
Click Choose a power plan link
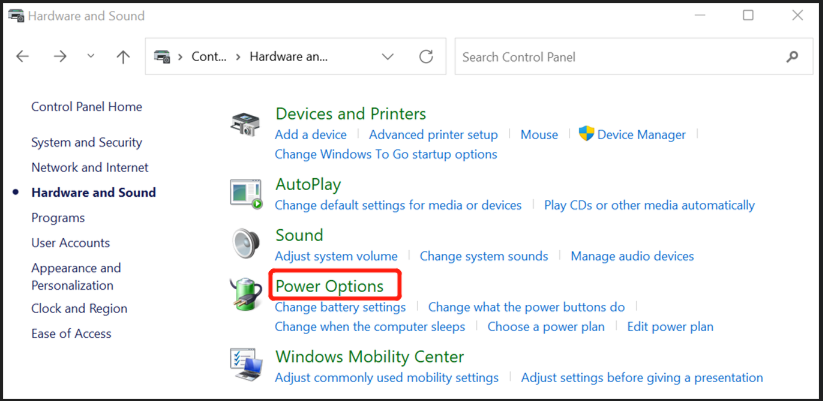pyautogui.click(x=546, y=326)
